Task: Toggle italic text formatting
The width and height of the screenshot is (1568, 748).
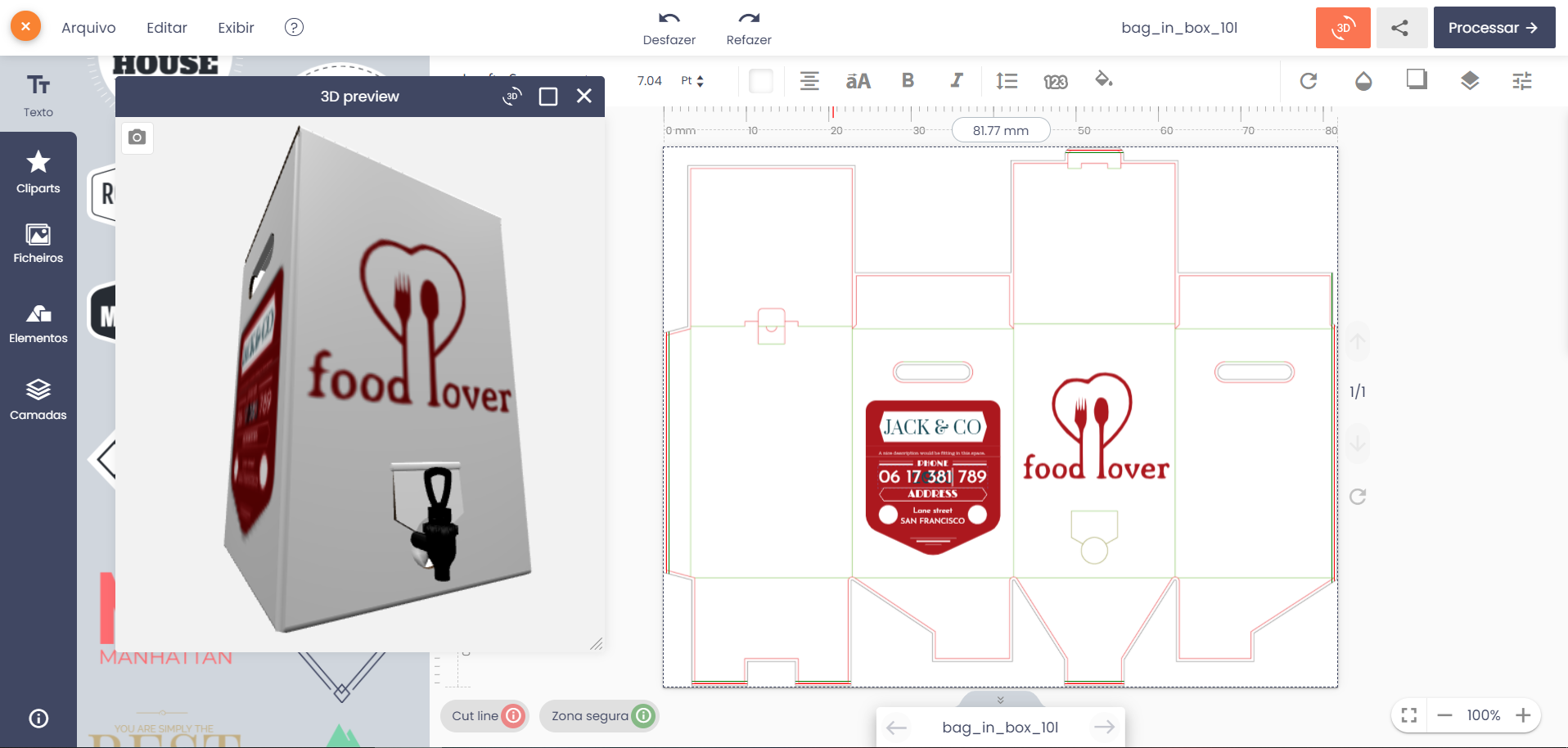Action: click(956, 80)
